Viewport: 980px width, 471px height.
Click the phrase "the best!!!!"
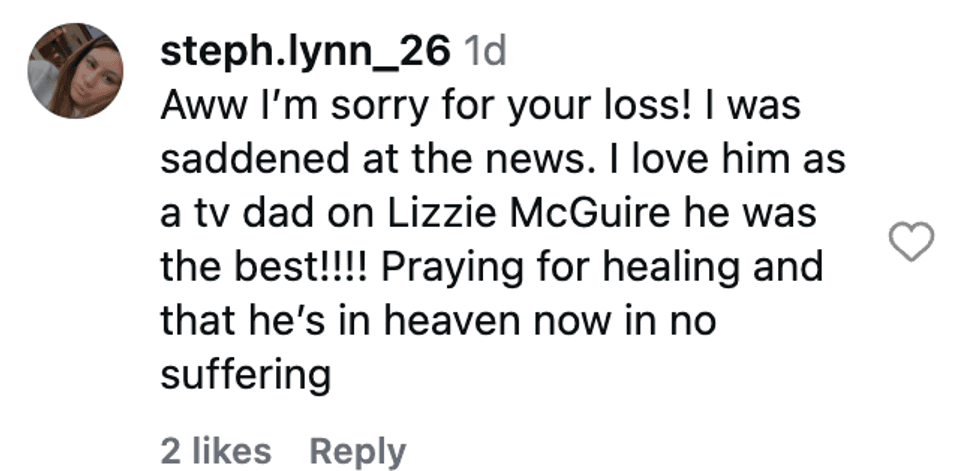coord(265,268)
